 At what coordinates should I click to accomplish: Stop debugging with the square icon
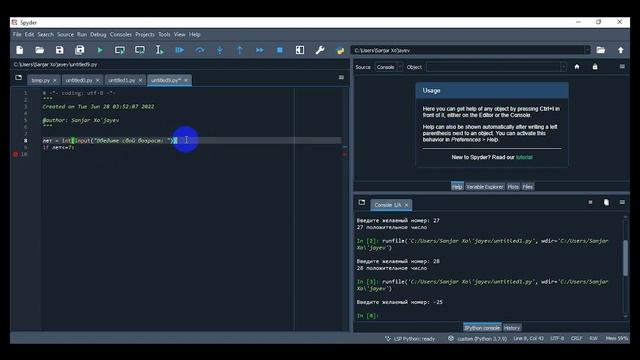pyautogui.click(x=280, y=50)
